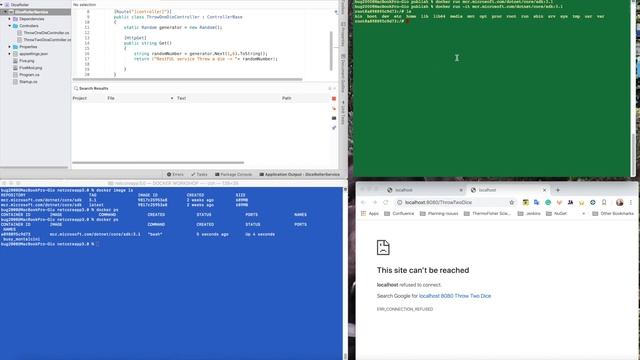The height and width of the screenshot is (360, 640).
Task: Collapse the selected project node in tree
Action: click(5, 12)
